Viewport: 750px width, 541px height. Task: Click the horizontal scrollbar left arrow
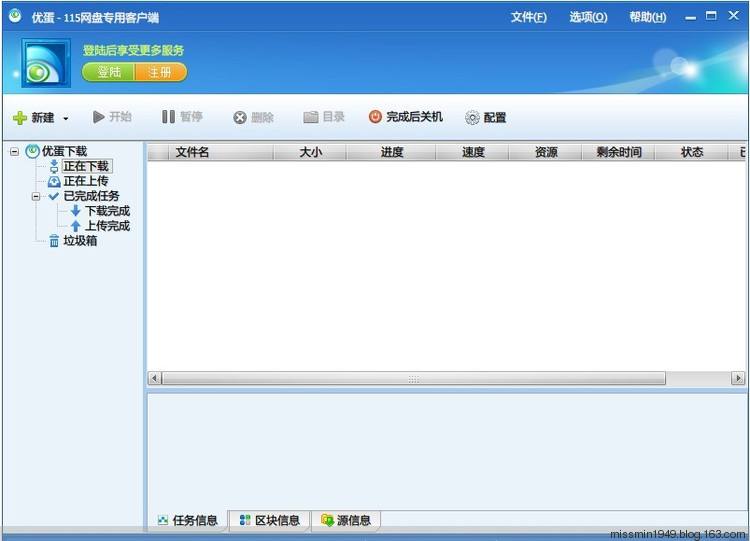click(x=154, y=378)
